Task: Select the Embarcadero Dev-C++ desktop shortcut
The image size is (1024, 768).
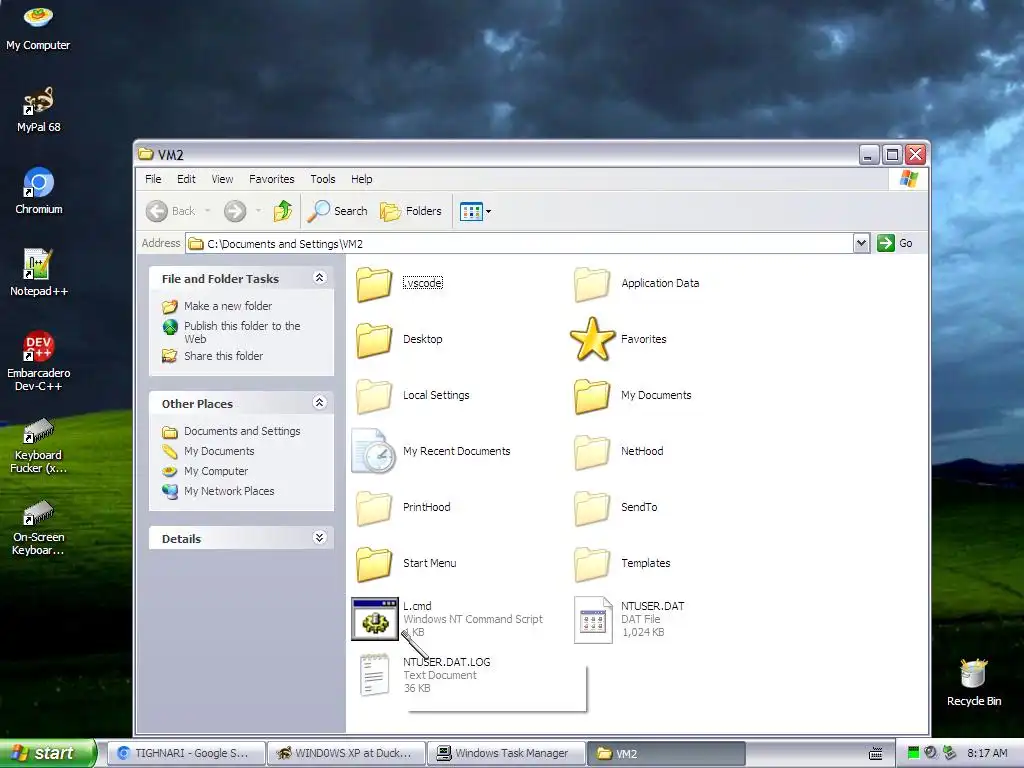Action: tap(39, 361)
